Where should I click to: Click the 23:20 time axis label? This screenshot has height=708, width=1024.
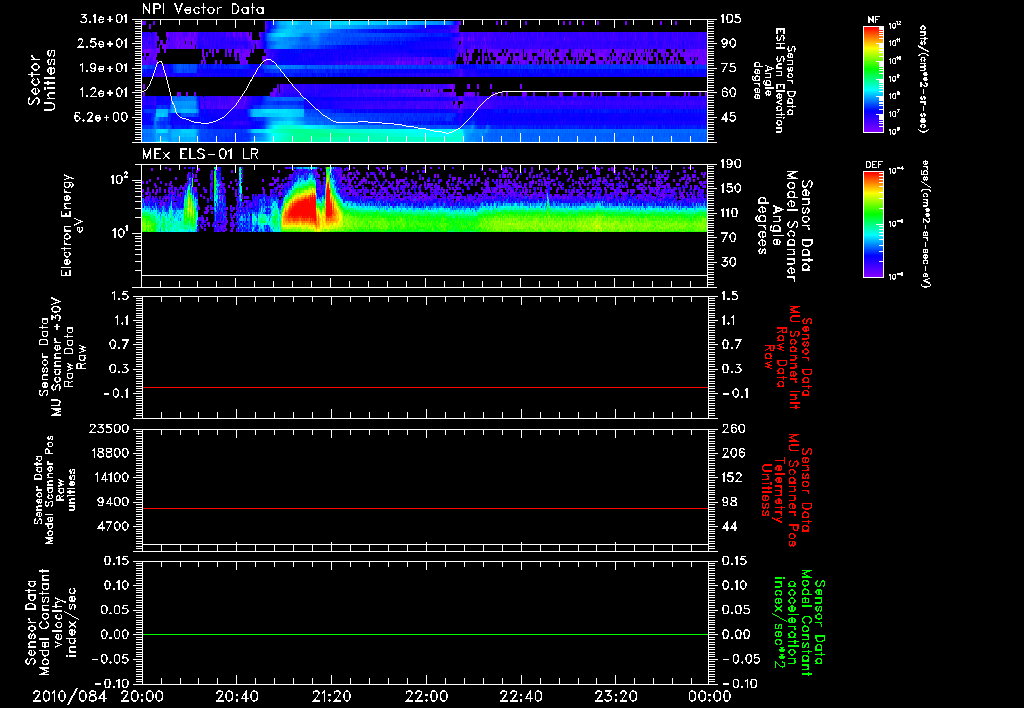pos(615,696)
